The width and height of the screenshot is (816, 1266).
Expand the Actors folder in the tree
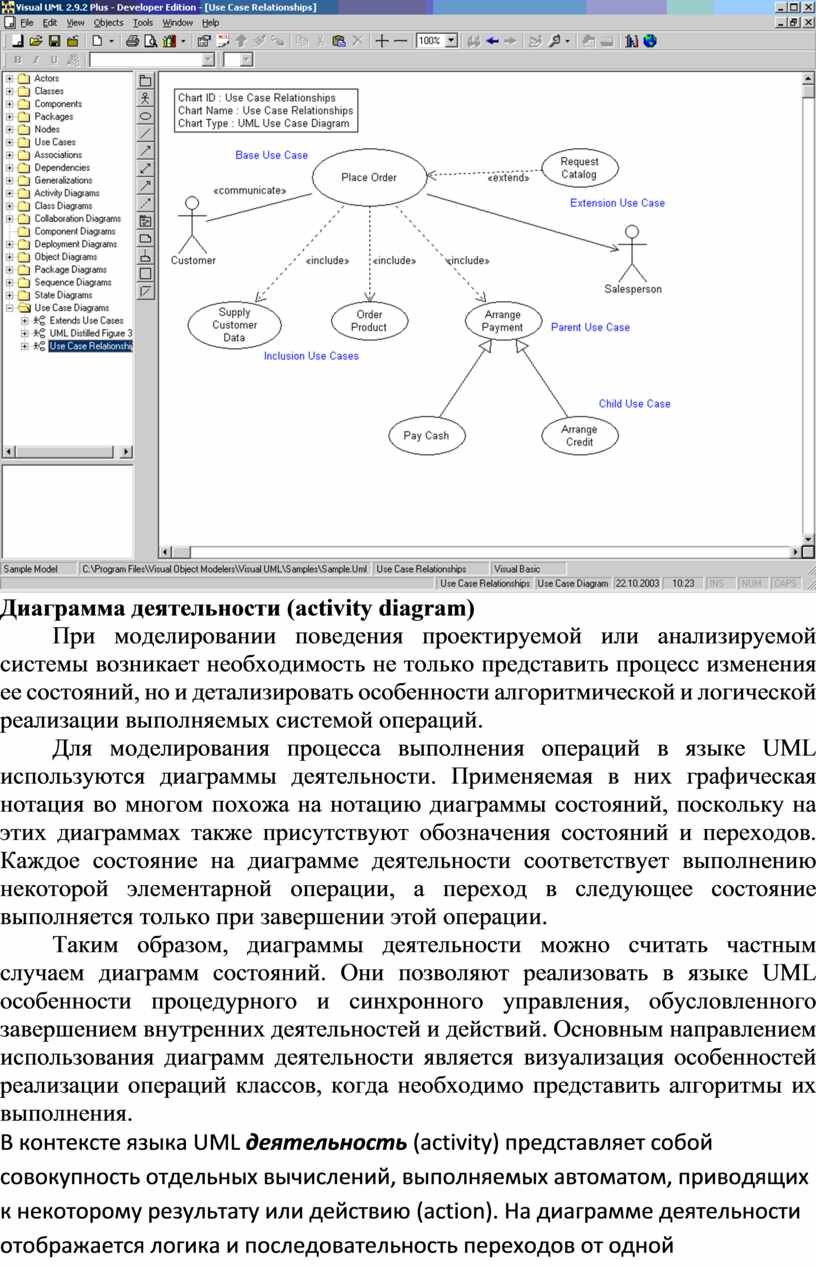(x=9, y=78)
